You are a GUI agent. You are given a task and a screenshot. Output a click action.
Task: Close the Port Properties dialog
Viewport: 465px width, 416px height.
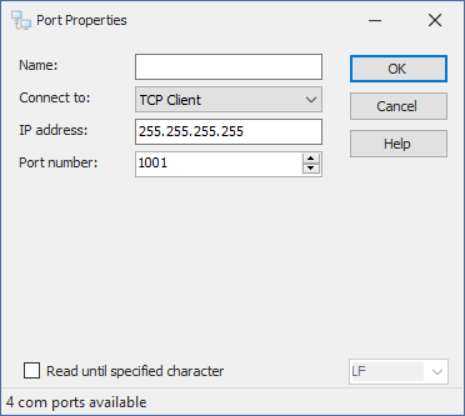coord(435,21)
